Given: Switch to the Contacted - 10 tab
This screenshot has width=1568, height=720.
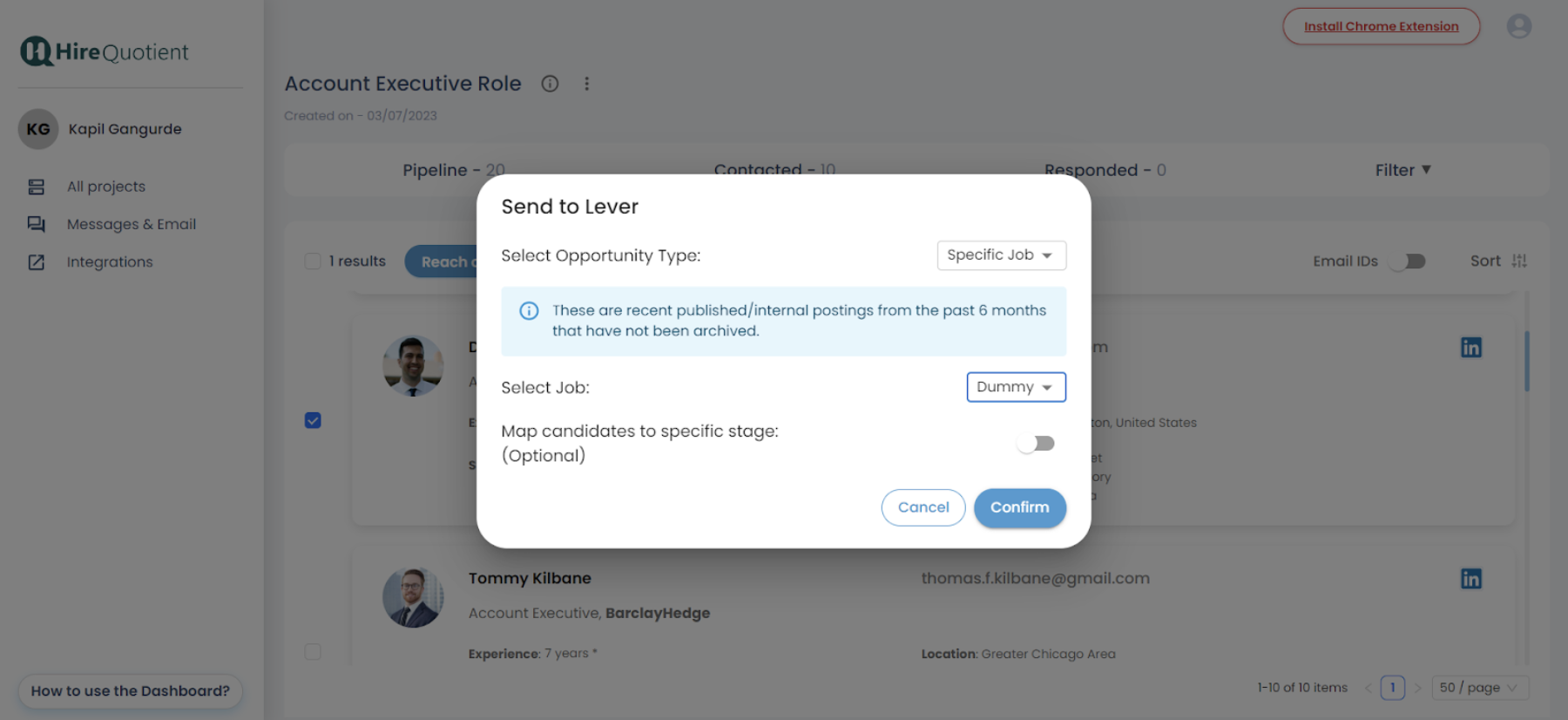Looking at the screenshot, I should pyautogui.click(x=774, y=170).
